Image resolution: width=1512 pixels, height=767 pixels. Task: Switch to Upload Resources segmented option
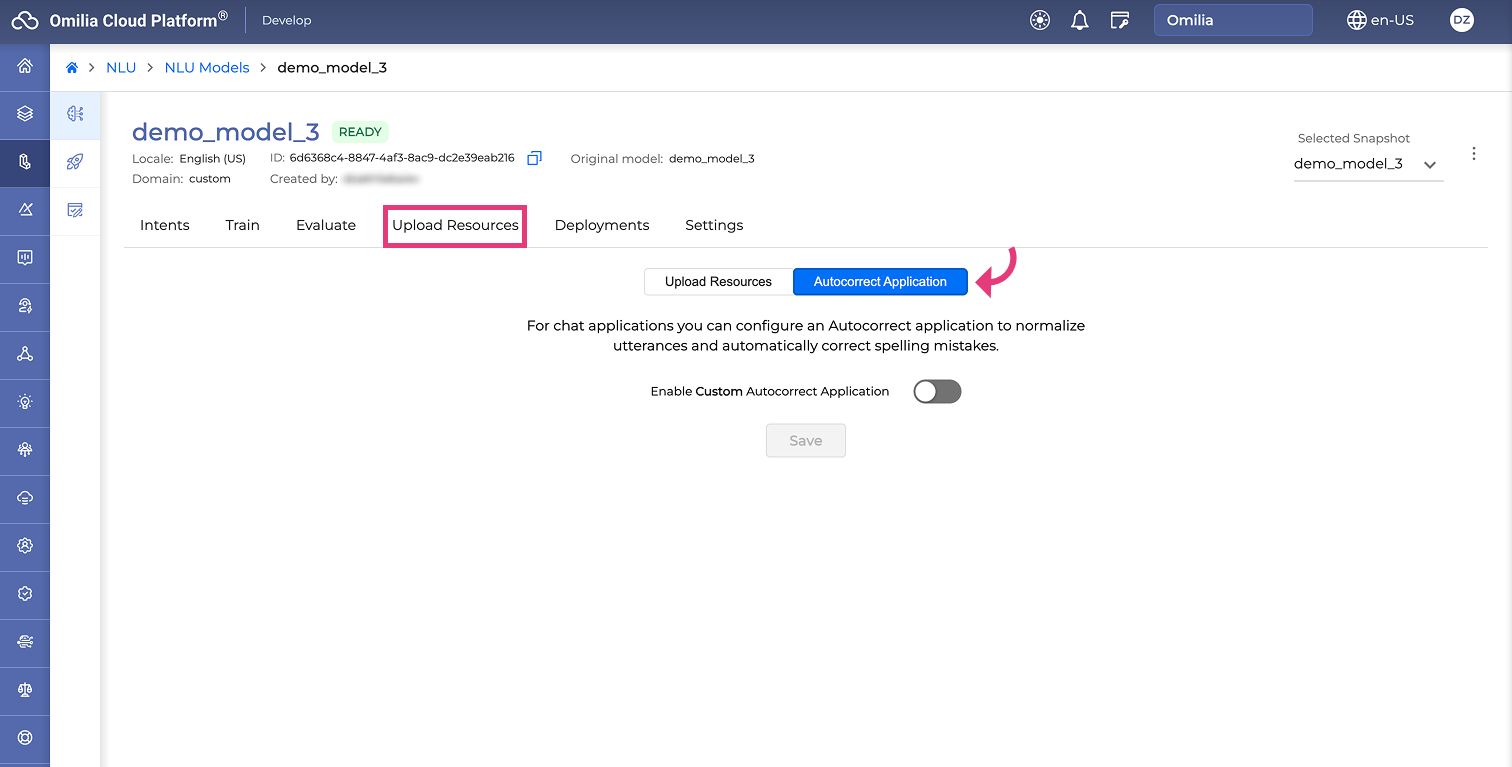[718, 282]
